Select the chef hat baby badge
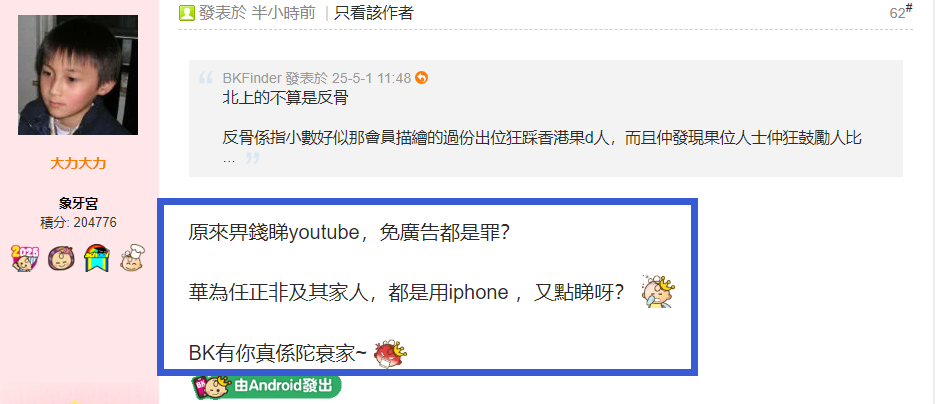937x404 pixels. click(x=132, y=258)
